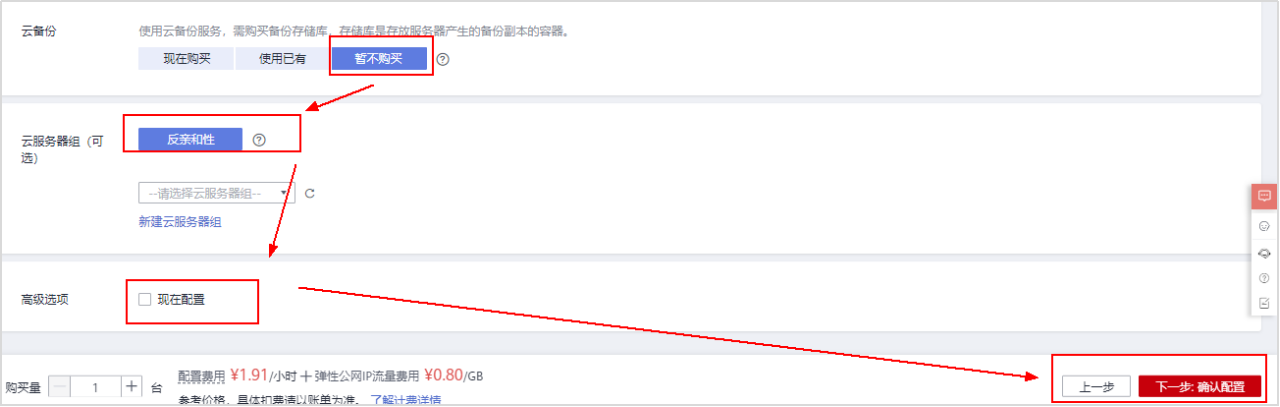Enable the 现在配置 advanced options checkbox
This screenshot has width=1280, height=407.
coord(145,299)
